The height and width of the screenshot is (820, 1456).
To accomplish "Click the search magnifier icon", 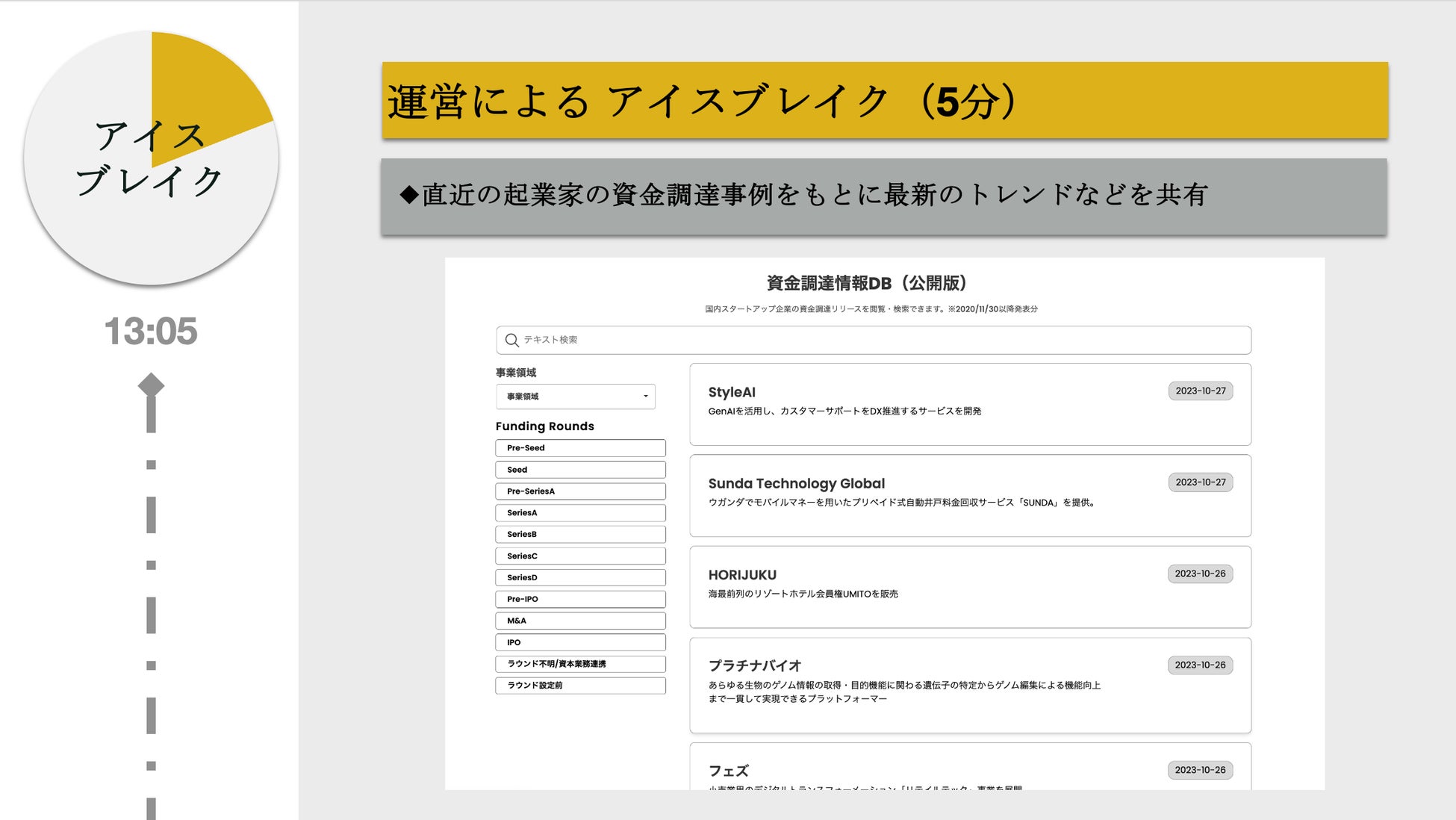I will point(511,341).
